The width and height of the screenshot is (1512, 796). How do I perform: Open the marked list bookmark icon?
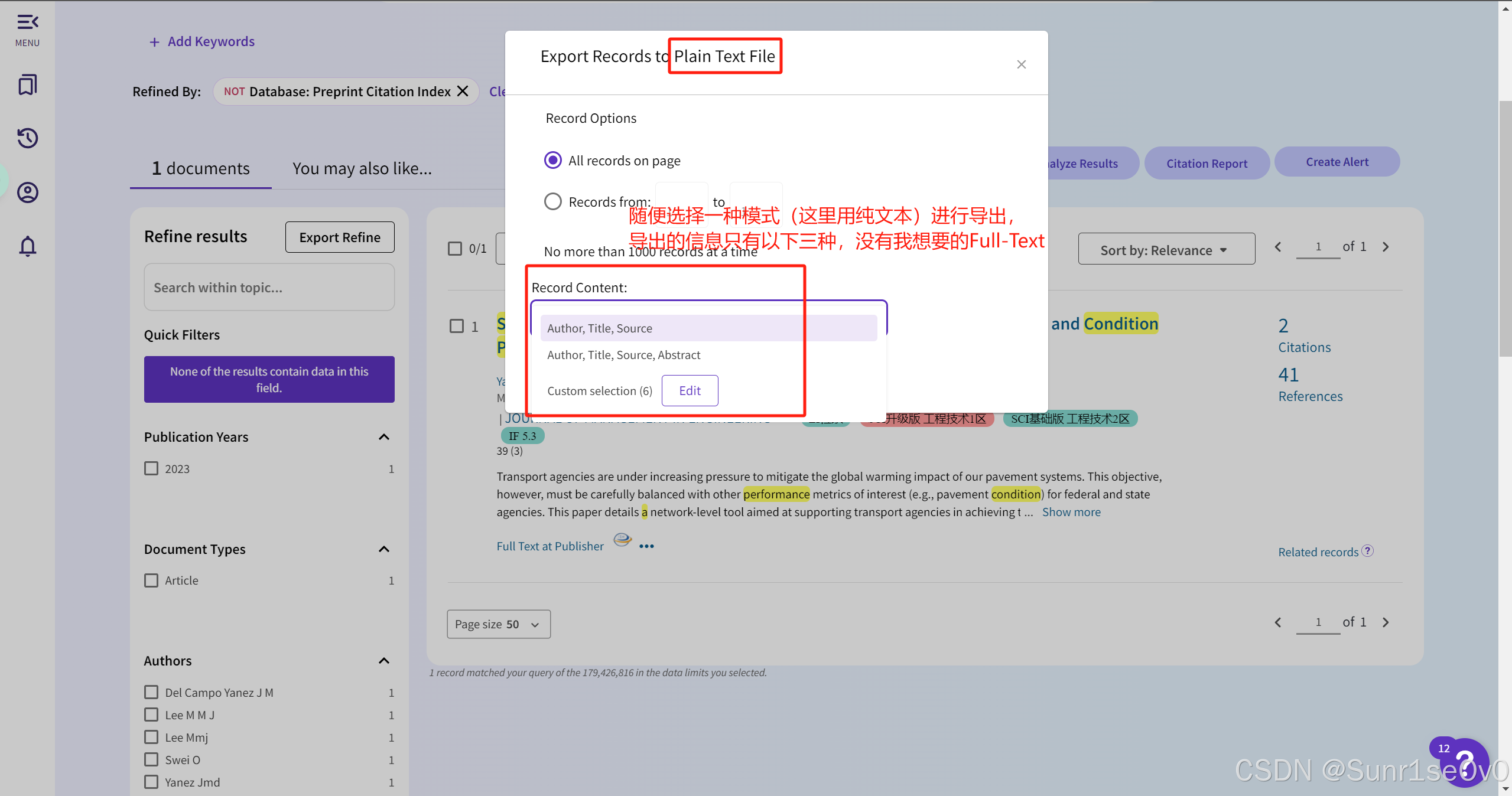pos(27,84)
